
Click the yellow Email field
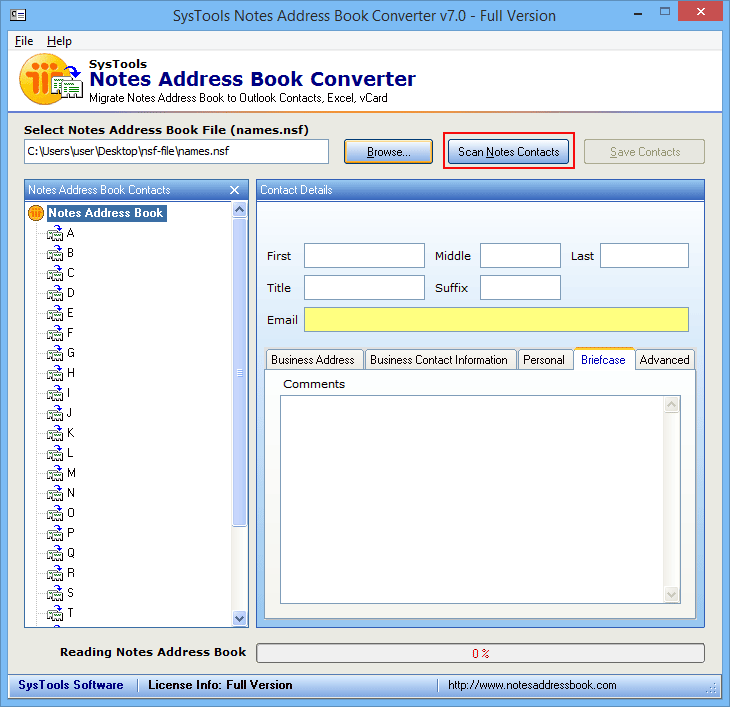496,320
